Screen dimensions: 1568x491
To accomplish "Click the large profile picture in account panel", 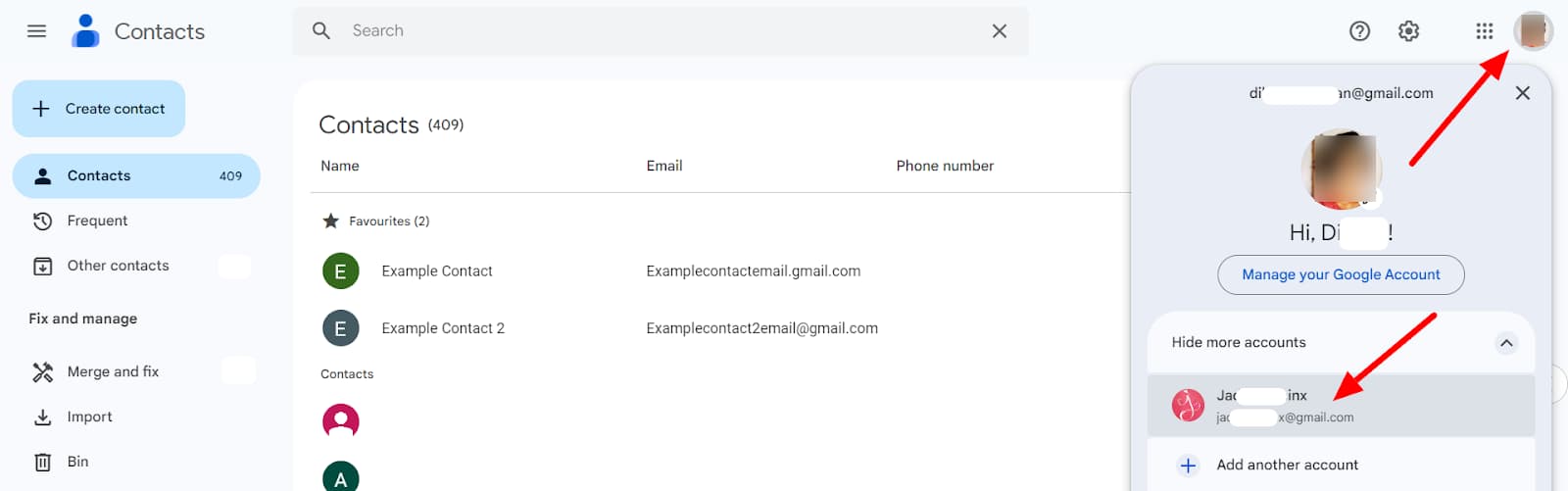I will pos(1341,169).
